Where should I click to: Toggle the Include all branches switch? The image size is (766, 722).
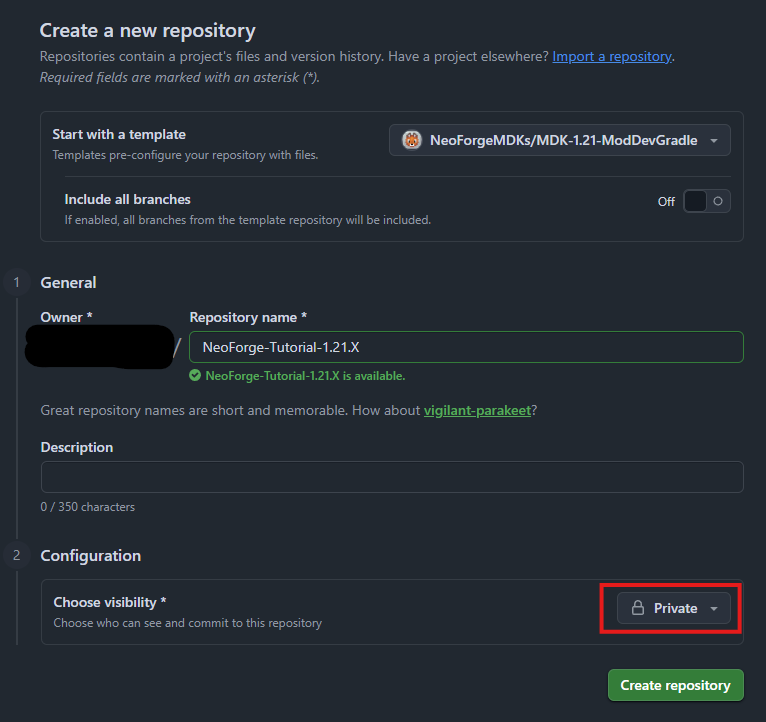point(706,201)
